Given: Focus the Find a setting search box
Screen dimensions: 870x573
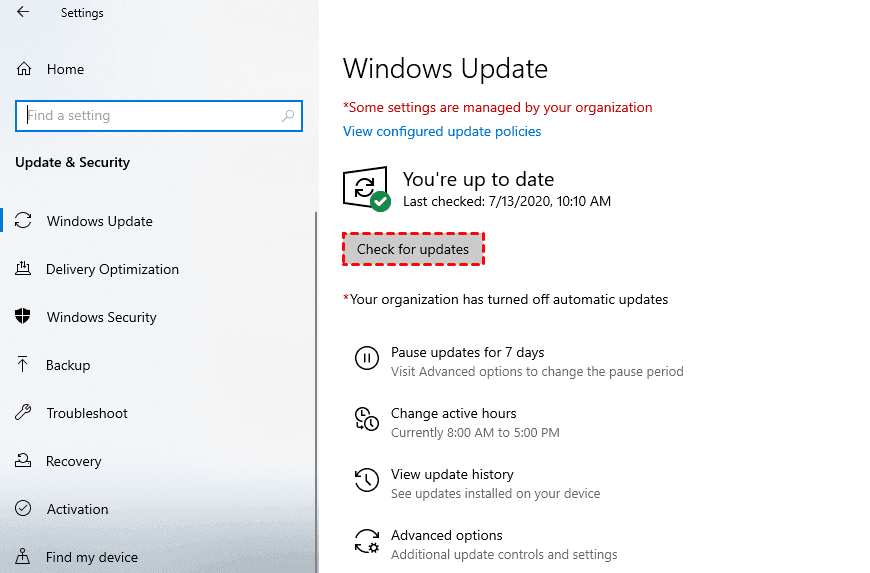Looking at the screenshot, I should pos(150,116).
